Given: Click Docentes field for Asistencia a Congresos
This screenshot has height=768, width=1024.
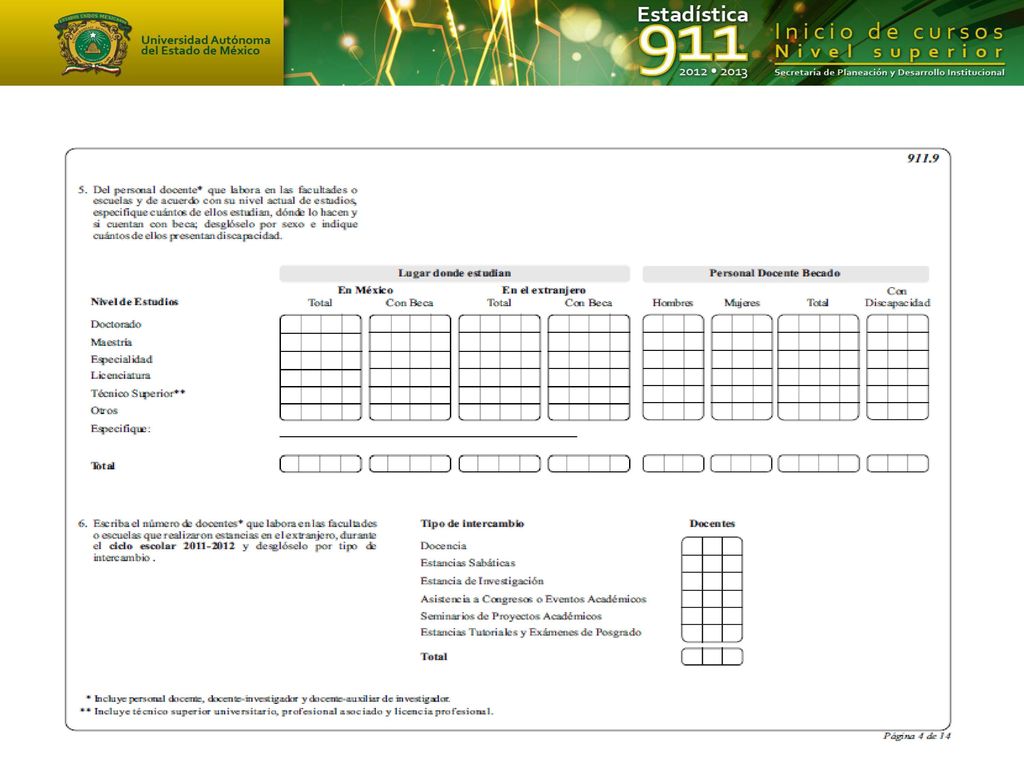Looking at the screenshot, I should [x=712, y=599].
